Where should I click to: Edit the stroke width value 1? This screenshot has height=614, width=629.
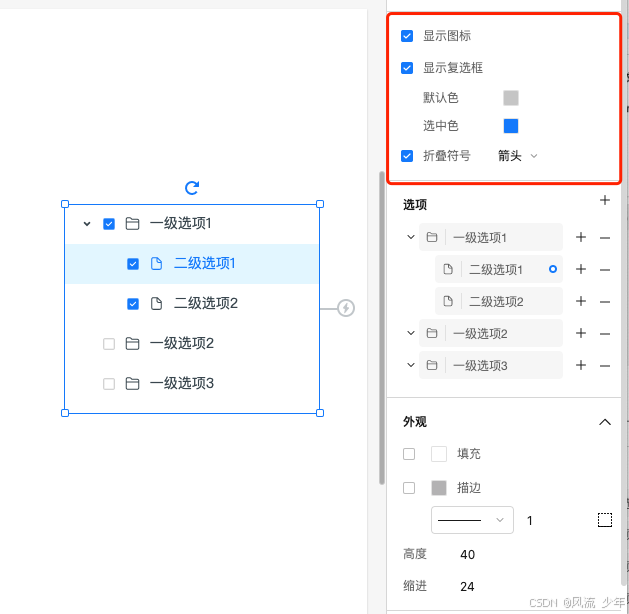pyautogui.click(x=530, y=521)
